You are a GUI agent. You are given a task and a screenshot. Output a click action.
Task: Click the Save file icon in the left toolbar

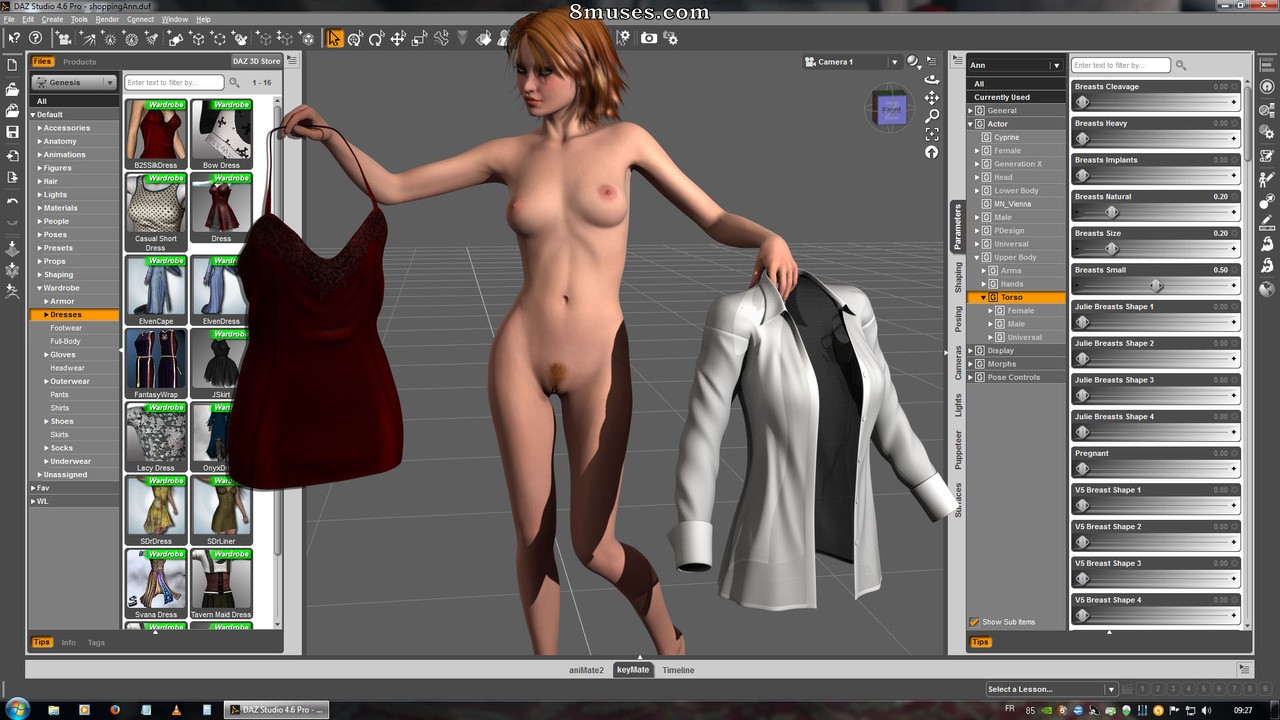pyautogui.click(x=12, y=132)
